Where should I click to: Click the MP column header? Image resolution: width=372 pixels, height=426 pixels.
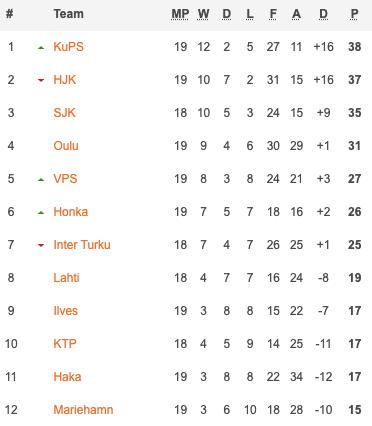click(180, 14)
